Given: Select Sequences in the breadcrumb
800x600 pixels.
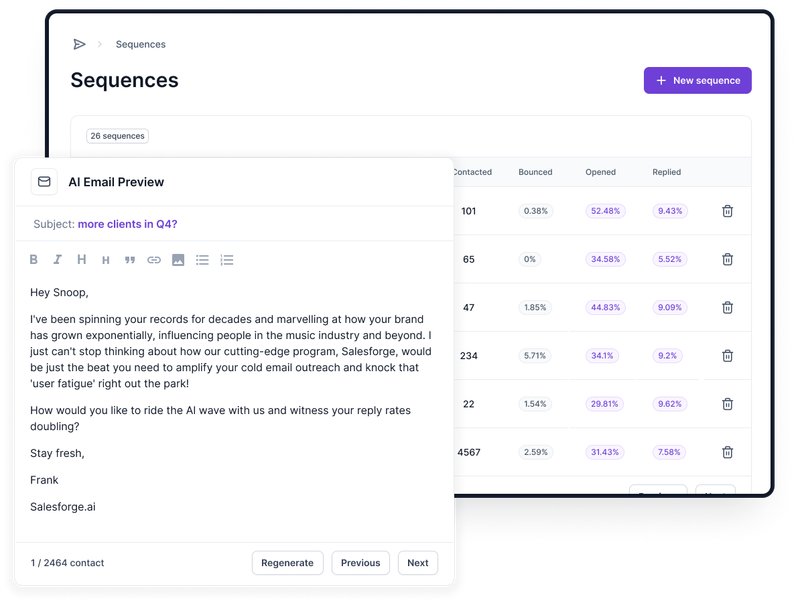Looking at the screenshot, I should pyautogui.click(x=140, y=44).
